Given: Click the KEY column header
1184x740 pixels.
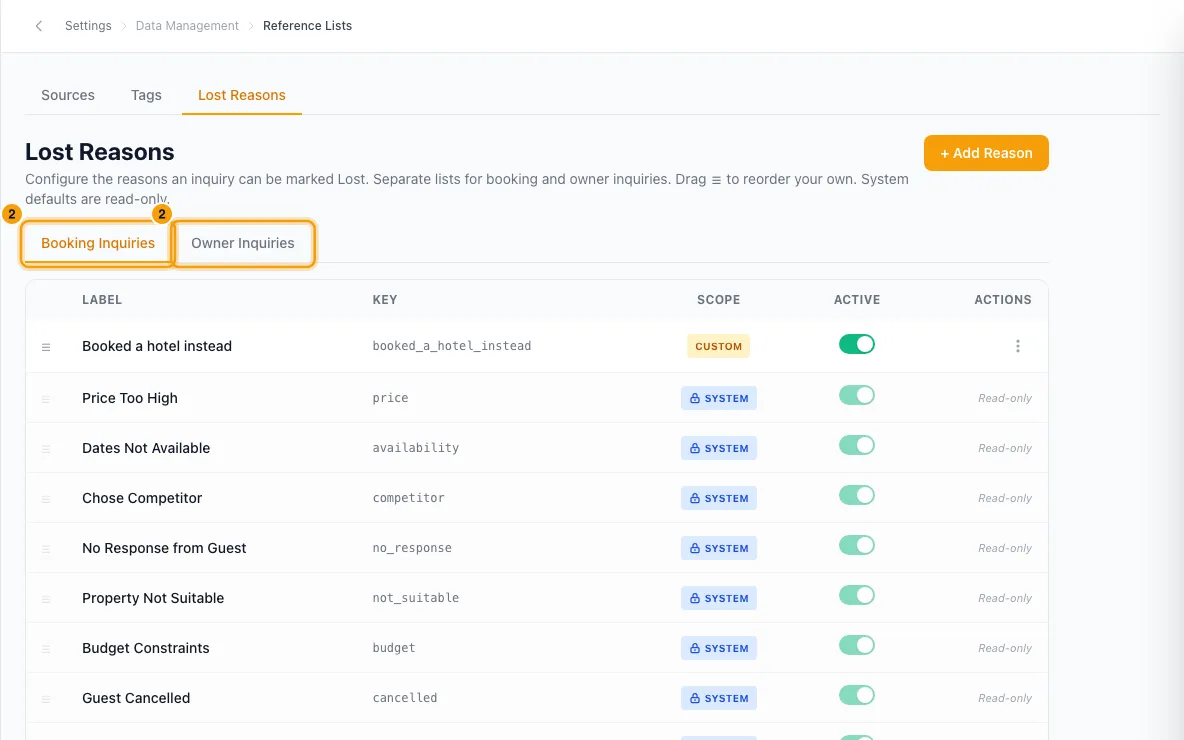Looking at the screenshot, I should 384,300.
